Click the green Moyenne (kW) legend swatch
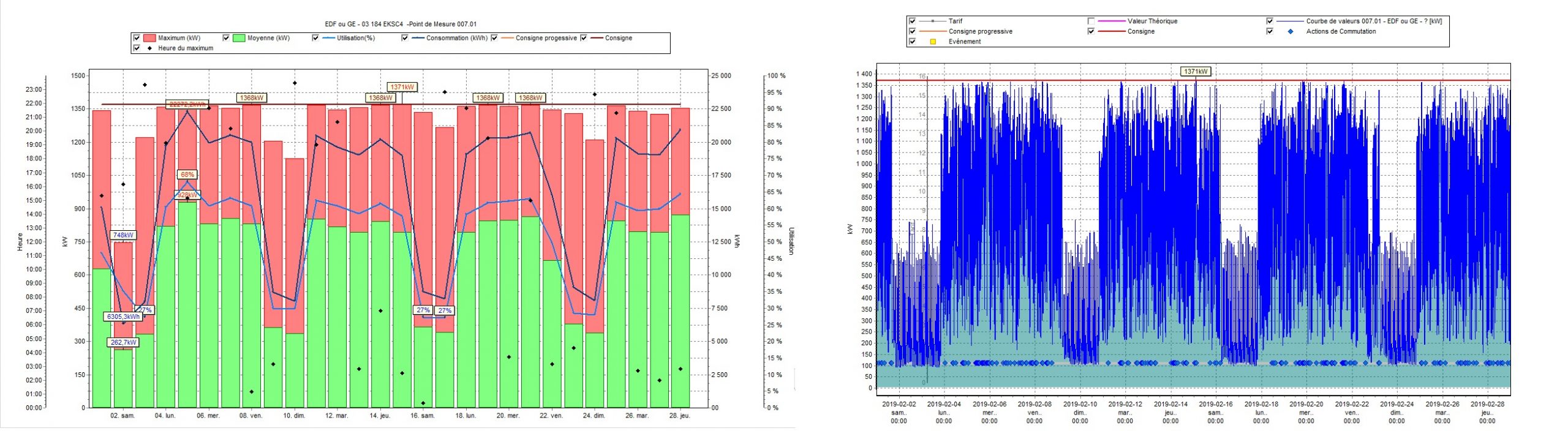The height and width of the screenshot is (431, 1568). [239, 38]
